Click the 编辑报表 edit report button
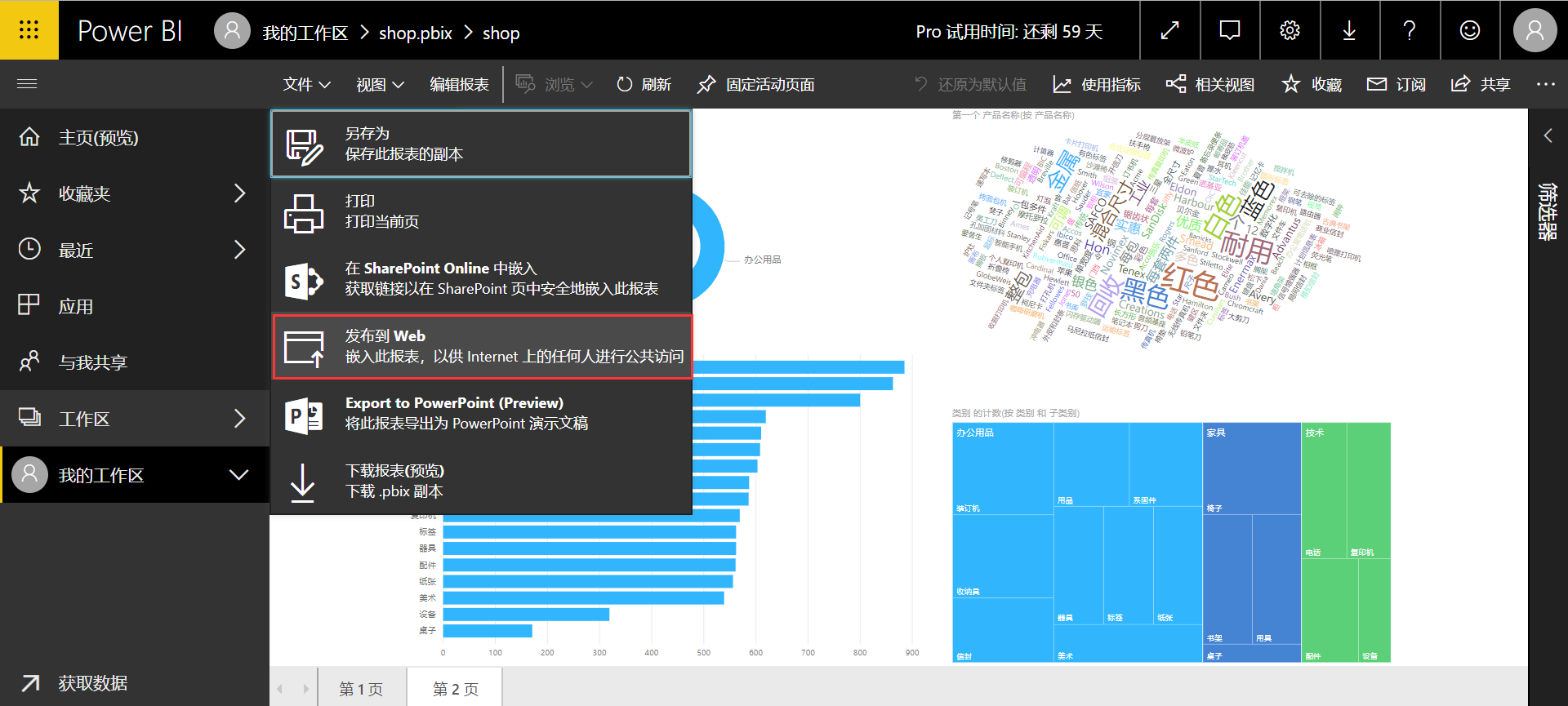Image resolution: width=1568 pixels, height=706 pixels. pos(459,85)
